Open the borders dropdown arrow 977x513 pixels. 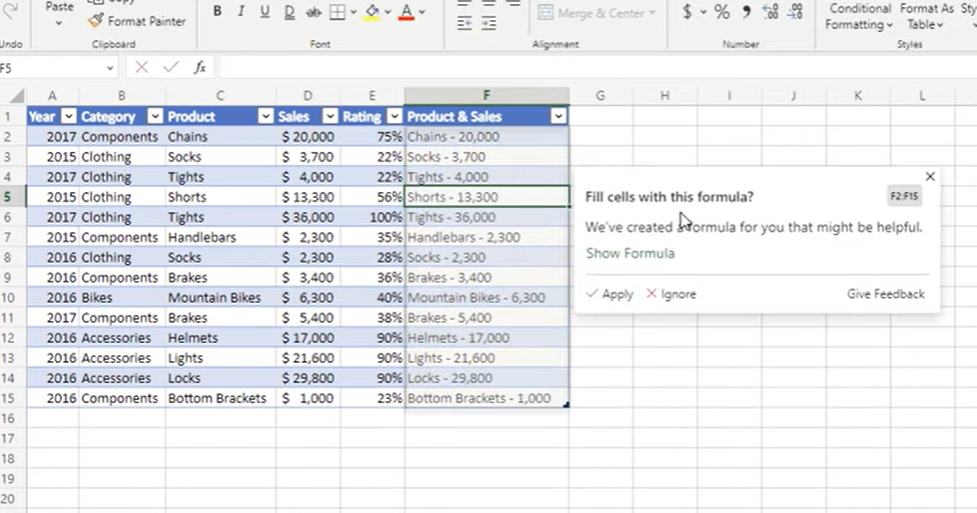coord(353,12)
